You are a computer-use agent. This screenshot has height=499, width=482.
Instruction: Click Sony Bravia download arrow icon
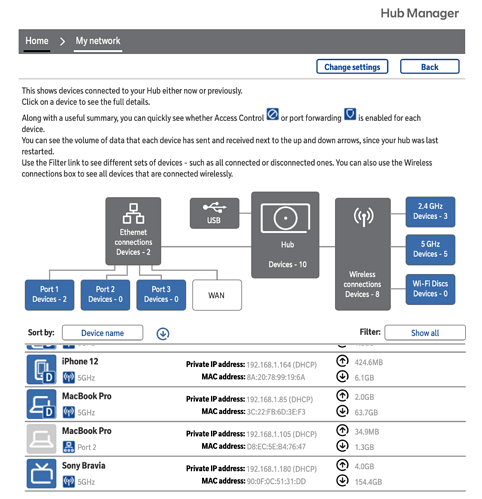pos(342,480)
